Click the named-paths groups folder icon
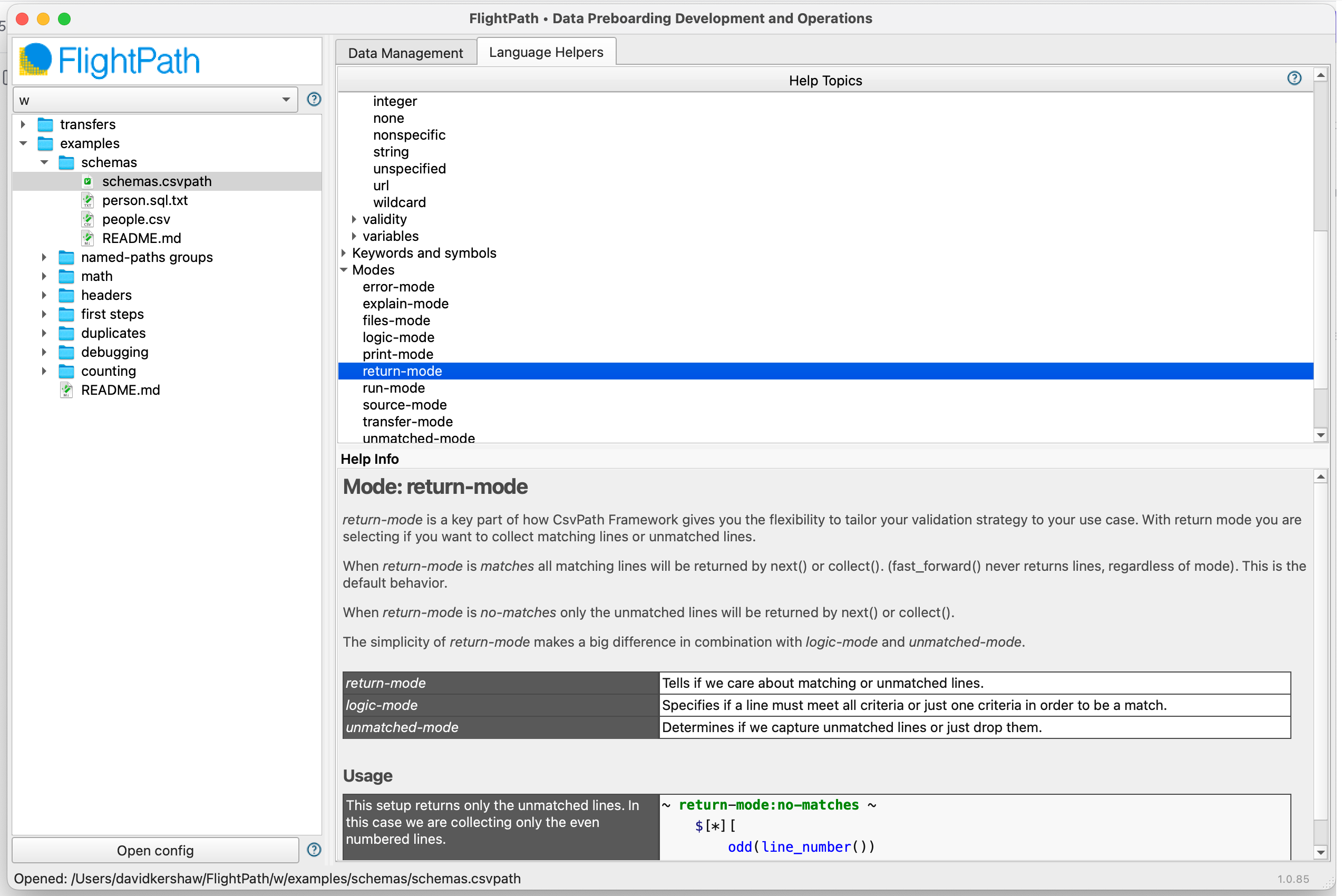1342x896 pixels. coord(67,258)
